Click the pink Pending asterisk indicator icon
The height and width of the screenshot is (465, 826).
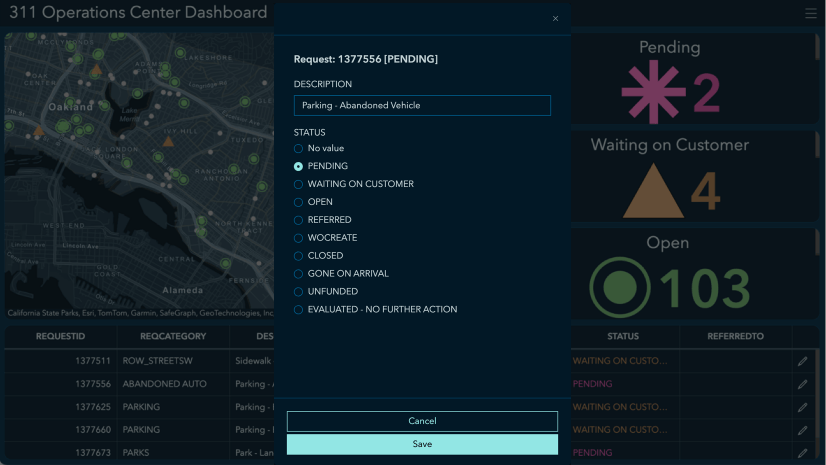click(x=653, y=92)
